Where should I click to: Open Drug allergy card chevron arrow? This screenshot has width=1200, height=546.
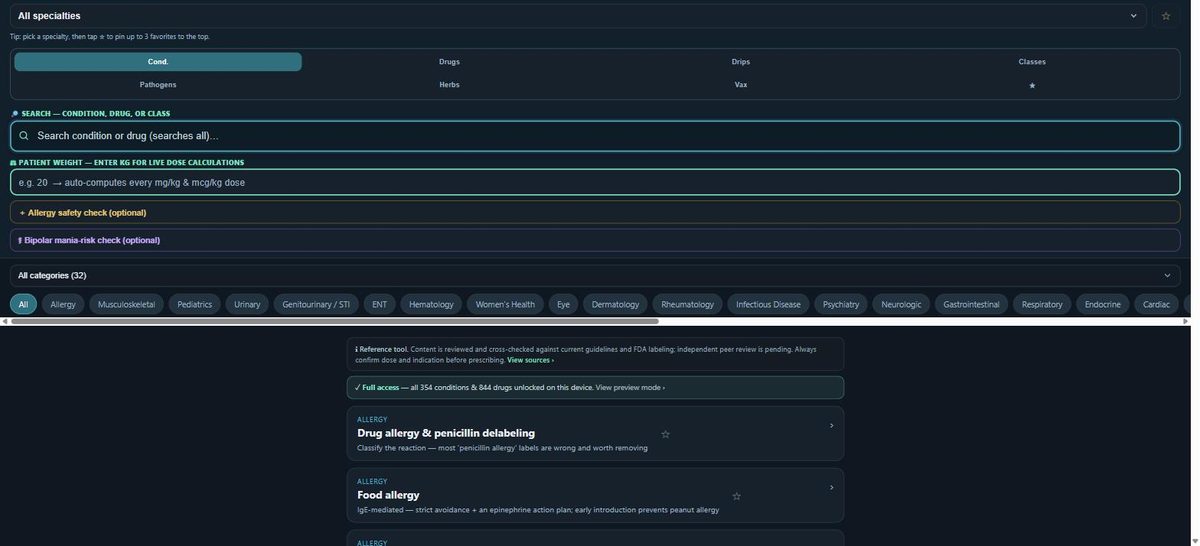831,425
